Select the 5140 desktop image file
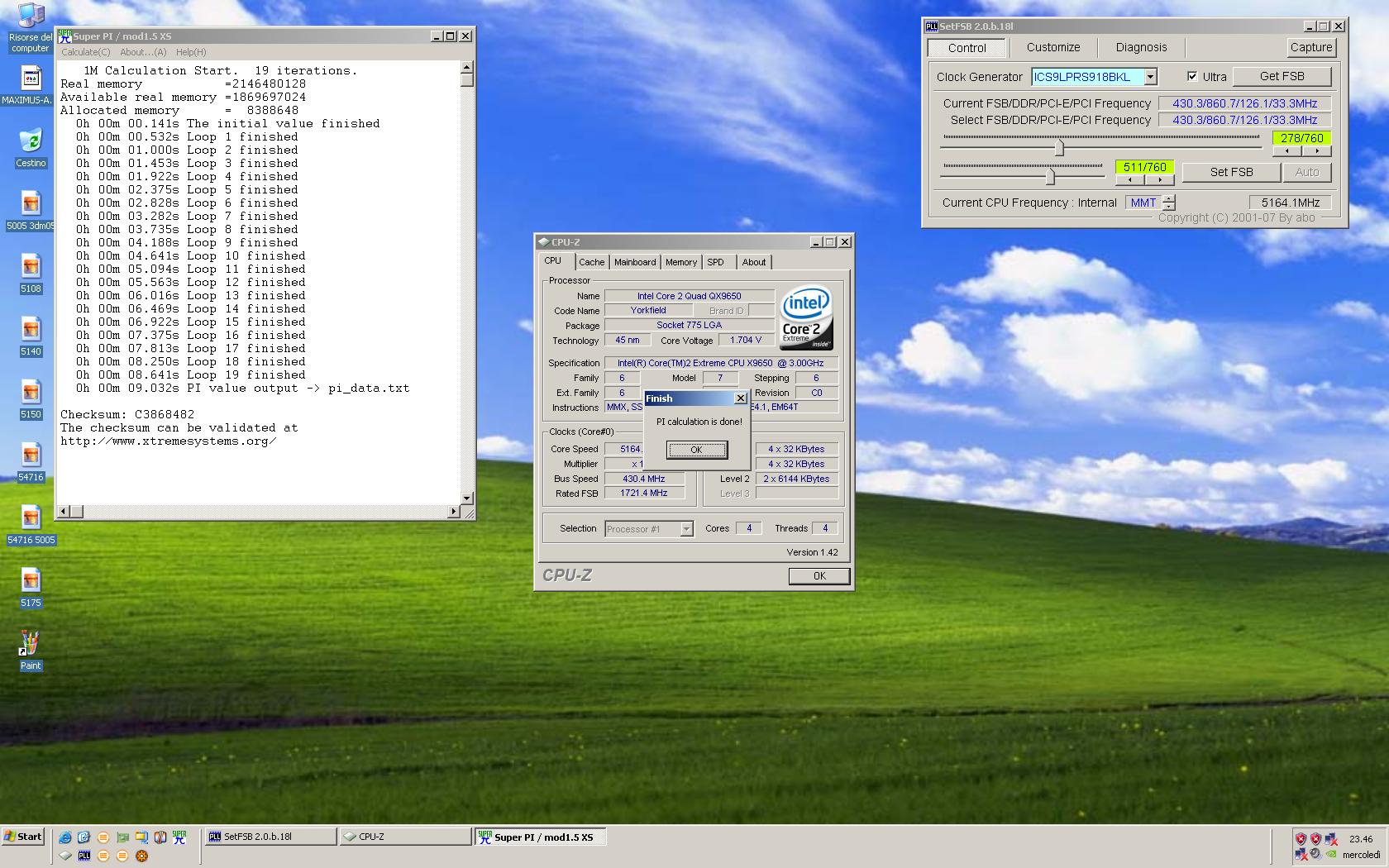This screenshot has width=1389, height=868. pos(31,337)
